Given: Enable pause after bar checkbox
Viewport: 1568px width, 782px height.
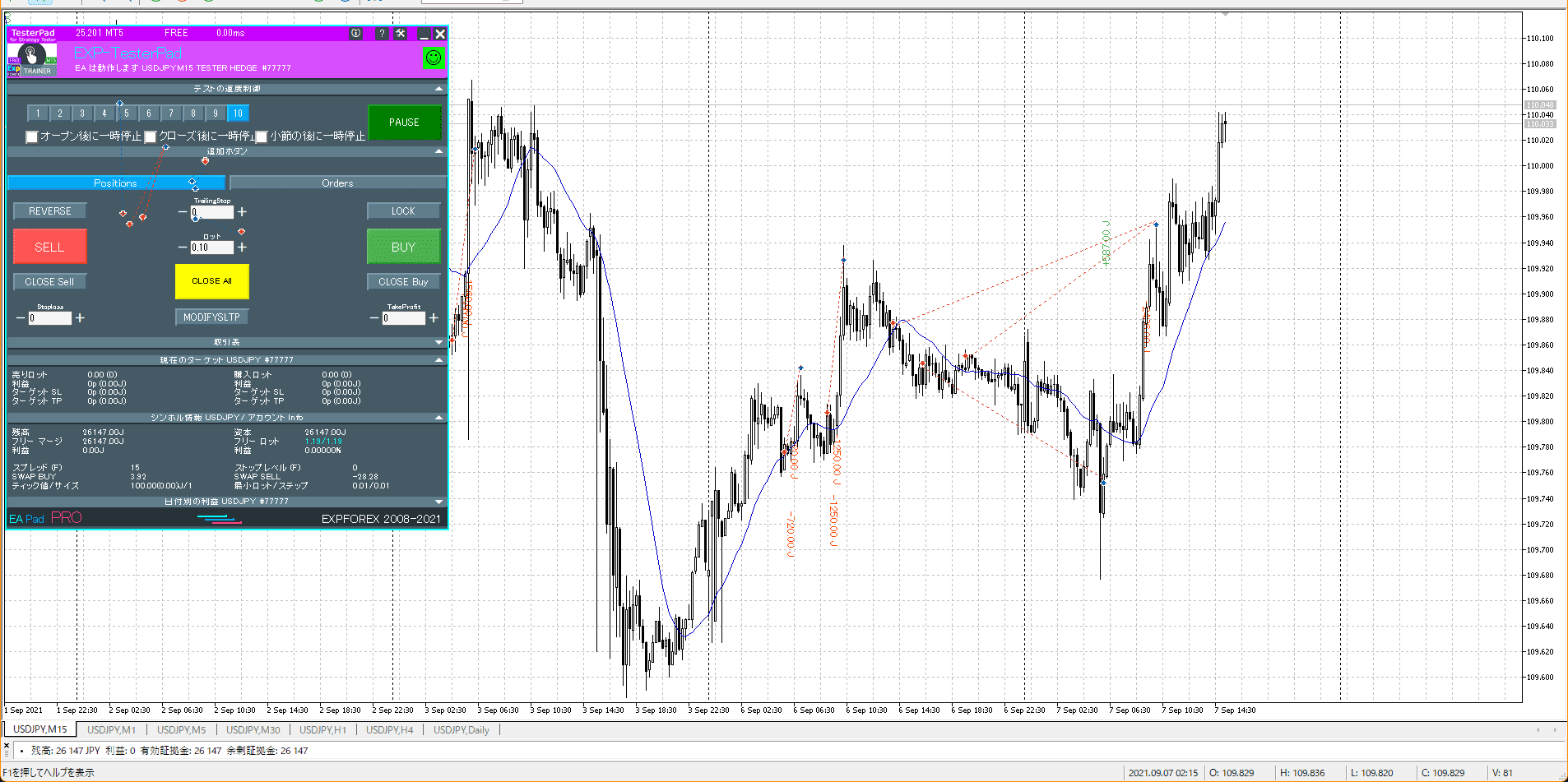Looking at the screenshot, I should click(262, 137).
